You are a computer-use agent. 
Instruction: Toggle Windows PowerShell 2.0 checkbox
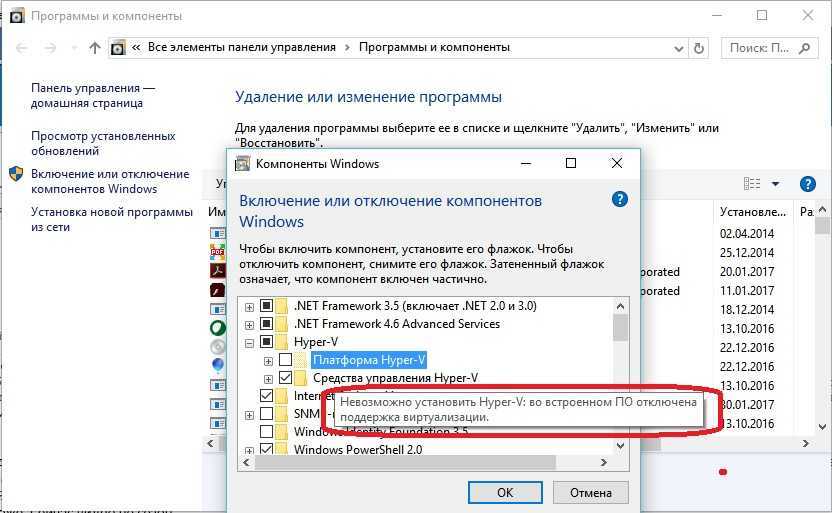coord(266,449)
